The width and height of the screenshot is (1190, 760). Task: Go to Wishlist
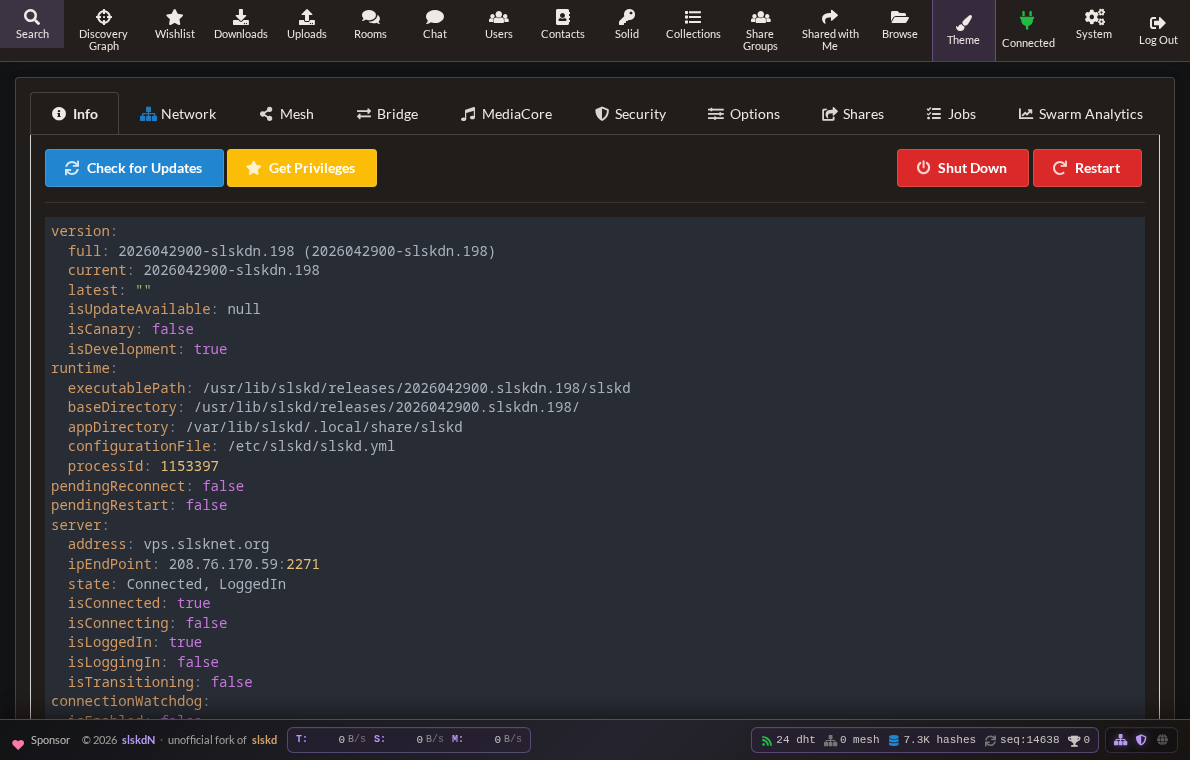coord(175,24)
